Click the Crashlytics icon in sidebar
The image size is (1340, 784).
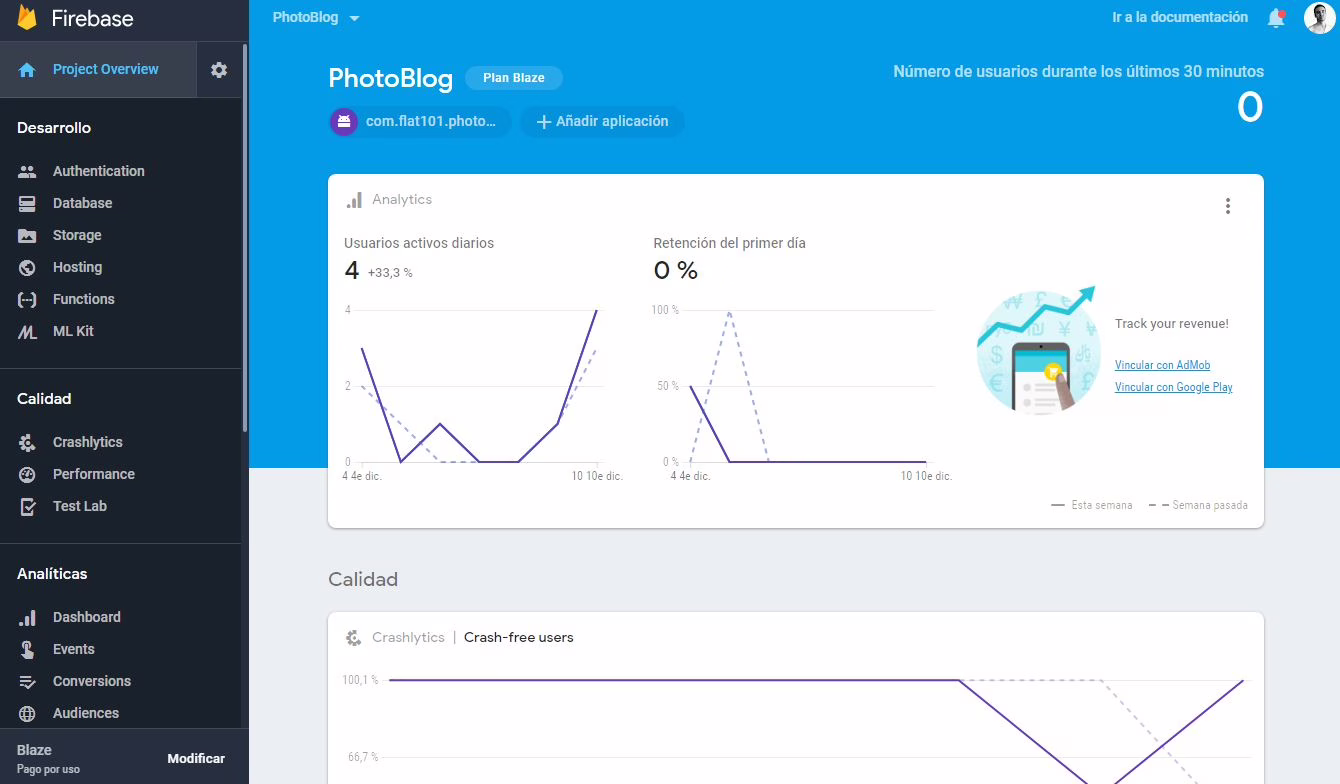[28, 442]
